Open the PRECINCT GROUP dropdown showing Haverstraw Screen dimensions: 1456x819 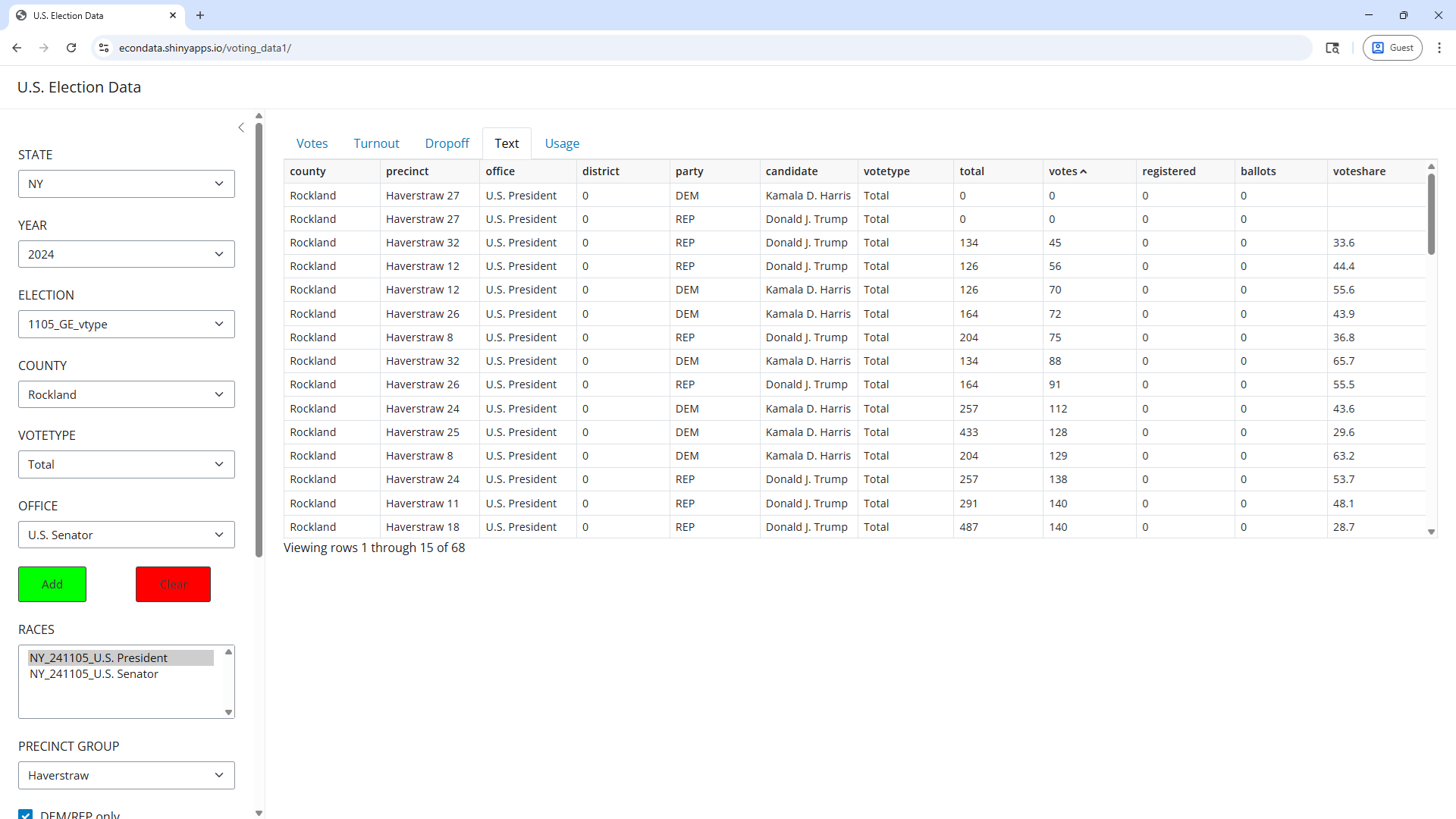pyautogui.click(x=126, y=775)
